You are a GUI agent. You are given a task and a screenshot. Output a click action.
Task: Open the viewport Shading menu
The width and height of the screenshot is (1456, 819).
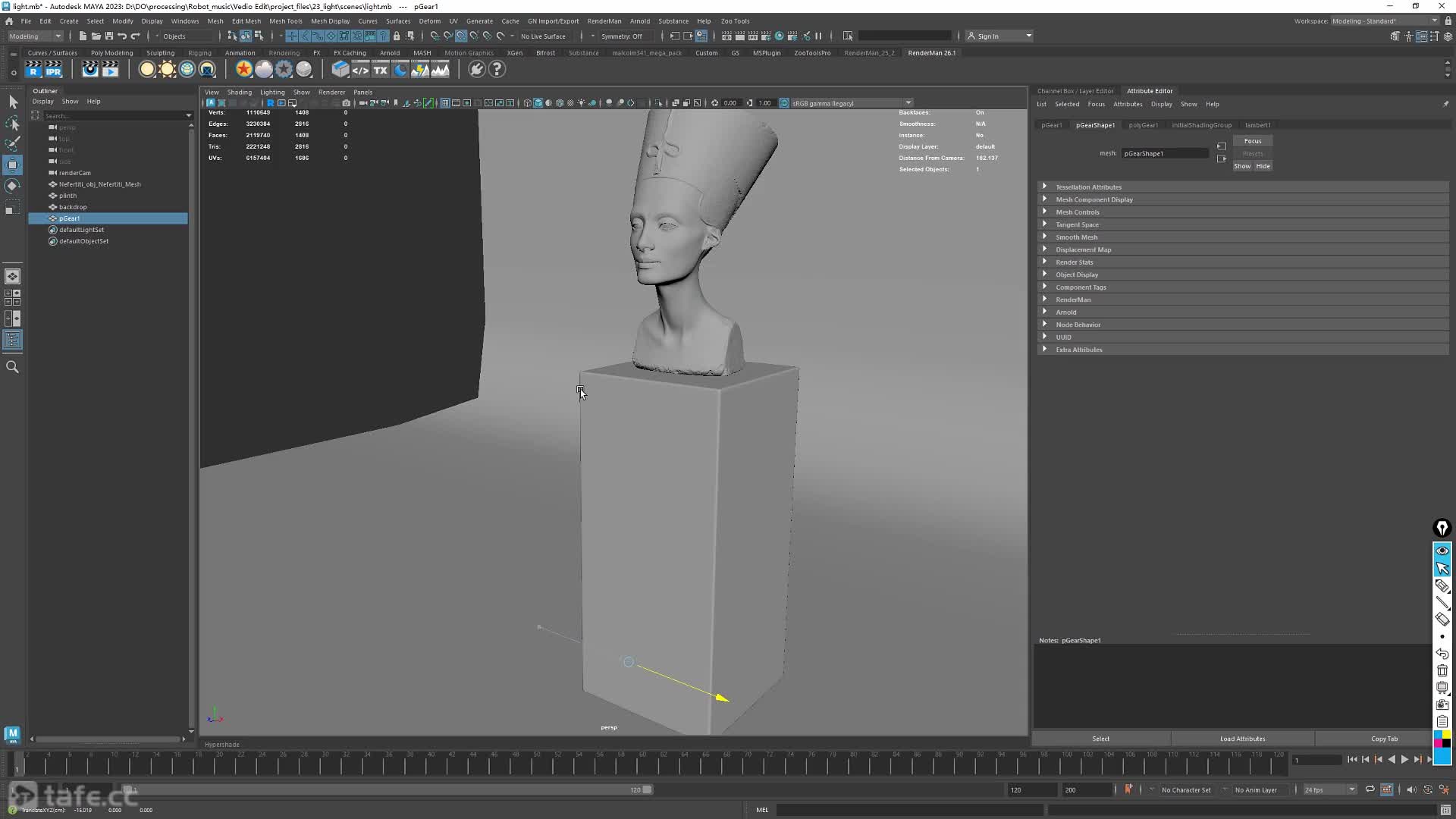click(x=240, y=93)
